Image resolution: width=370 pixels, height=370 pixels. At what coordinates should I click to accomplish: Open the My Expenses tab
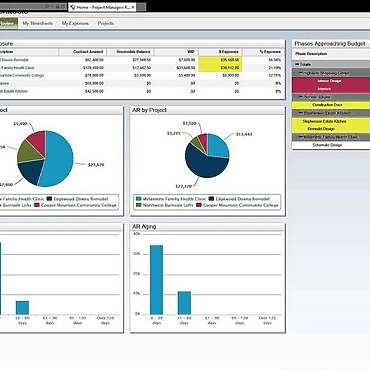tap(75, 23)
